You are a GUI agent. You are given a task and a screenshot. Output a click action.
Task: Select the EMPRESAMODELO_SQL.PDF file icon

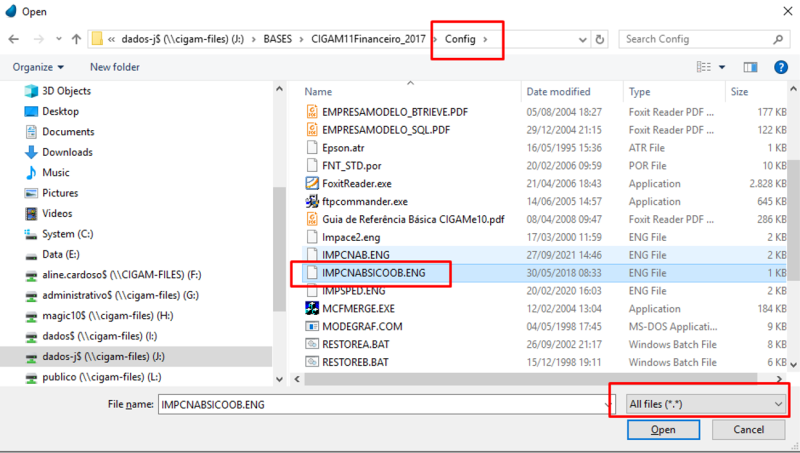coord(312,130)
